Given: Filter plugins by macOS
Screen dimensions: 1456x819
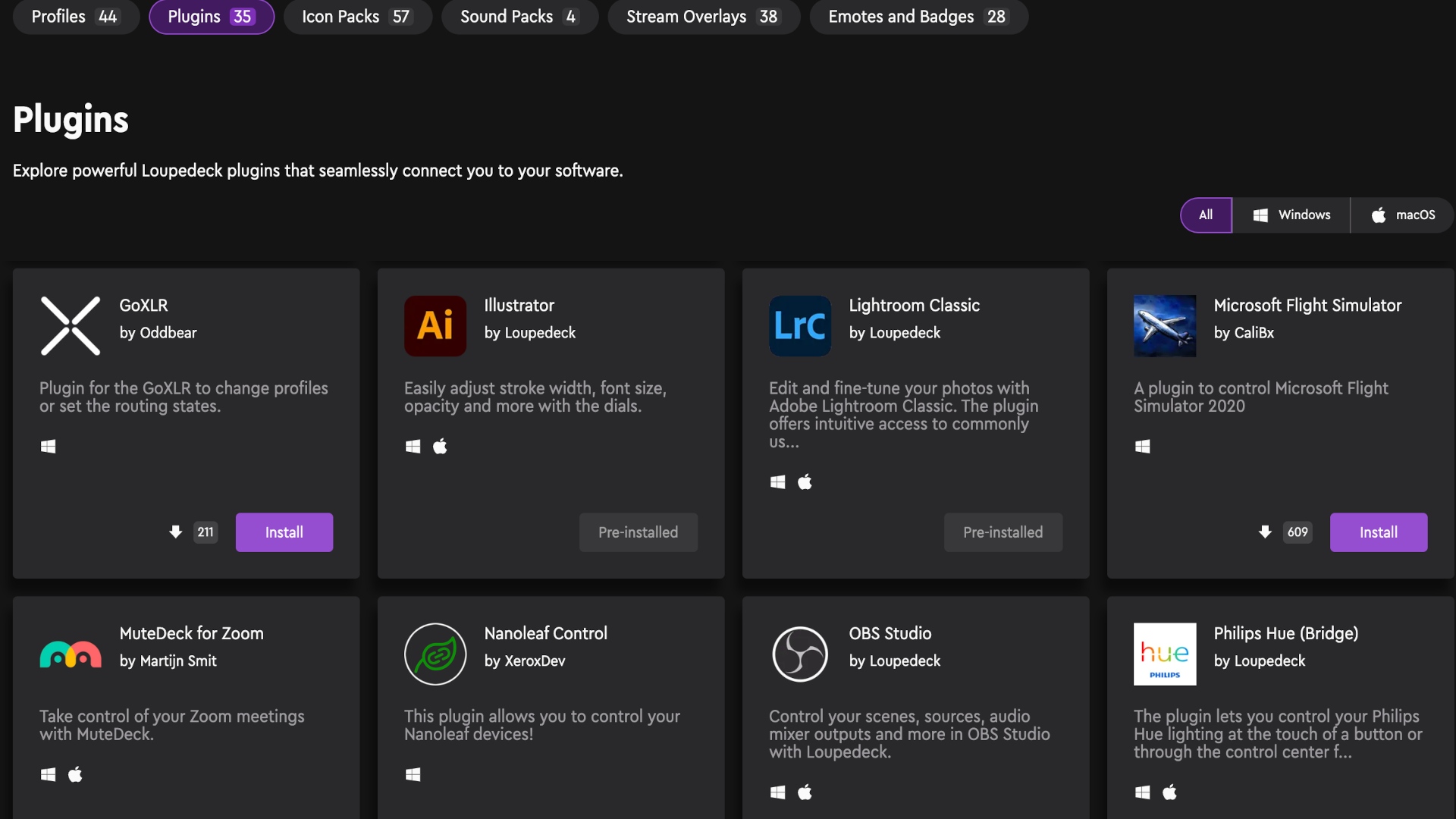Looking at the screenshot, I should 1403,215.
